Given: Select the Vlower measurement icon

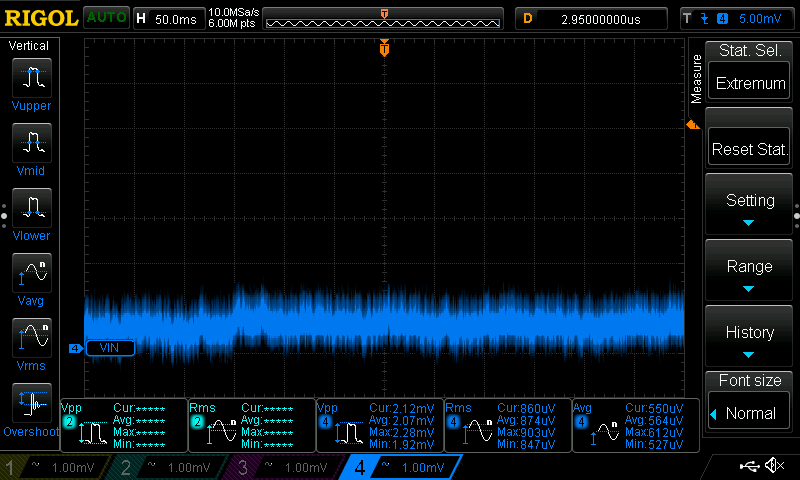Looking at the screenshot, I should click(32, 208).
